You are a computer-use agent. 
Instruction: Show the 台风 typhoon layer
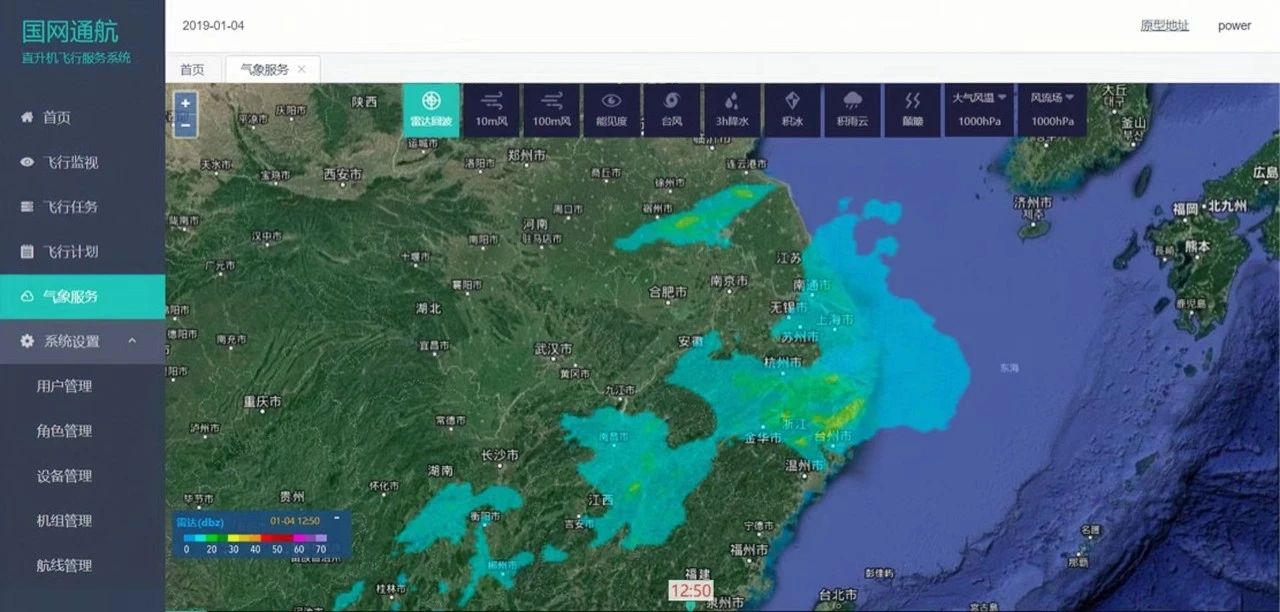[x=671, y=110]
